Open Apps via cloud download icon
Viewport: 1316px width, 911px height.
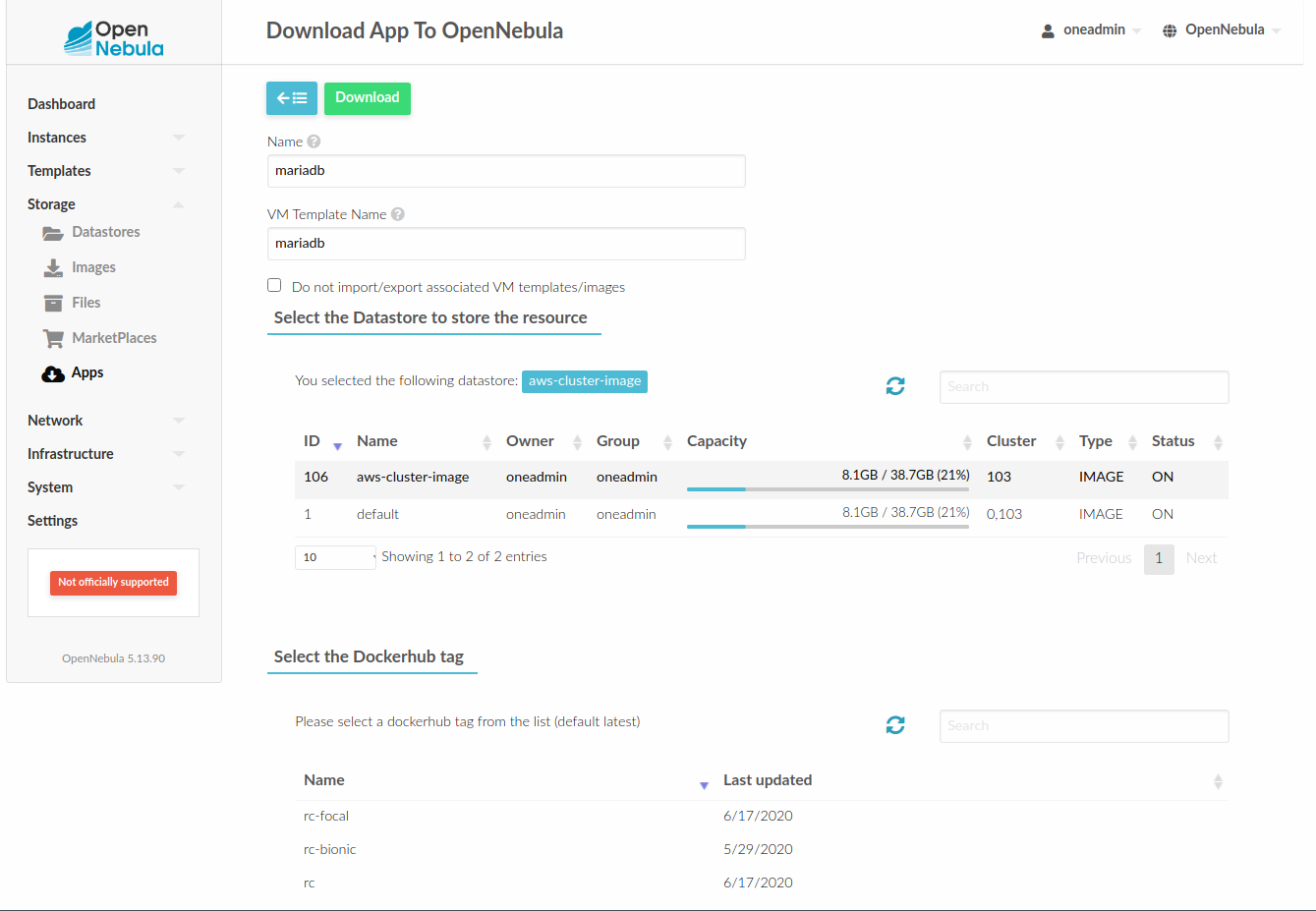pos(53,373)
